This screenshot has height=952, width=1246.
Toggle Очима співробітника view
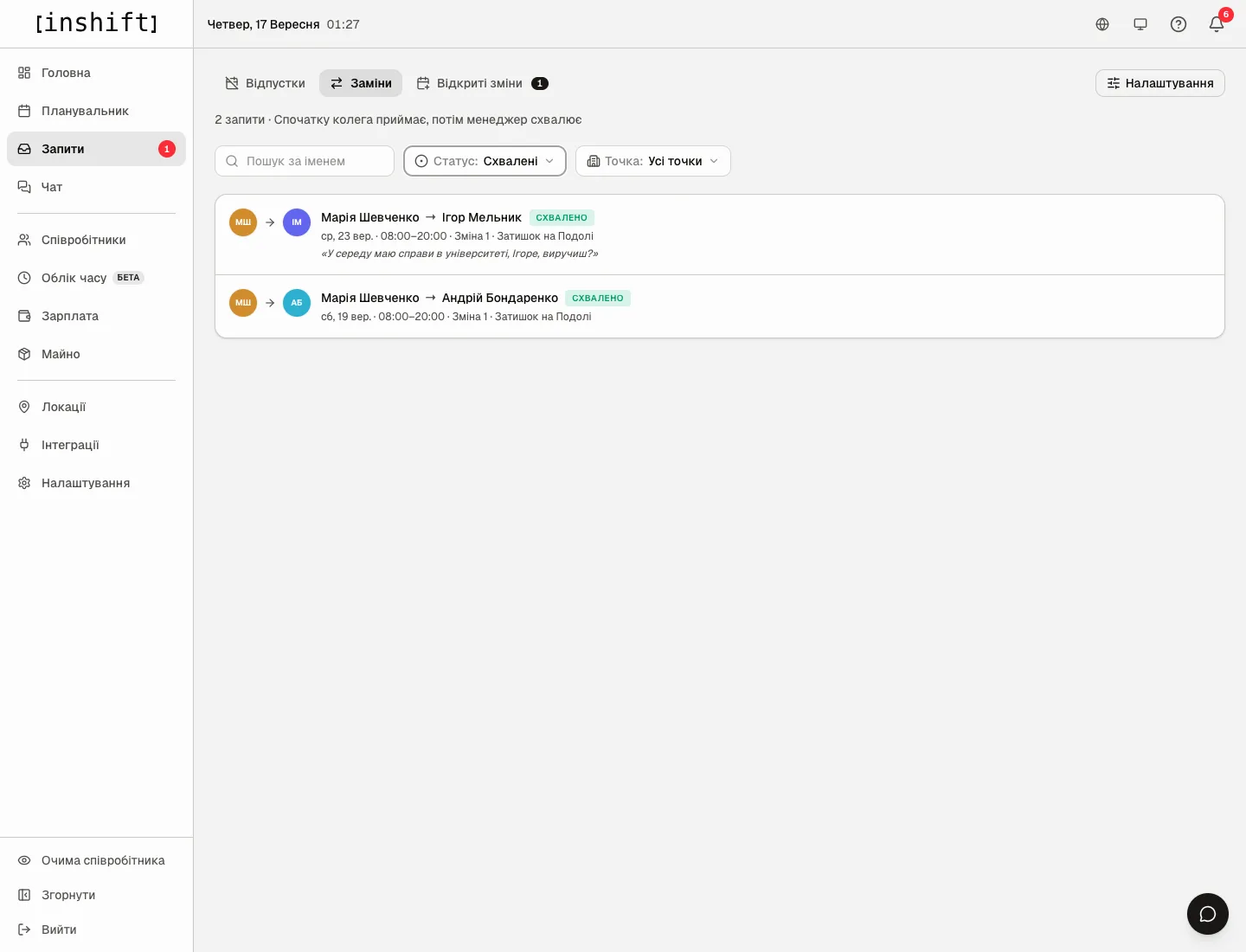pos(96,860)
